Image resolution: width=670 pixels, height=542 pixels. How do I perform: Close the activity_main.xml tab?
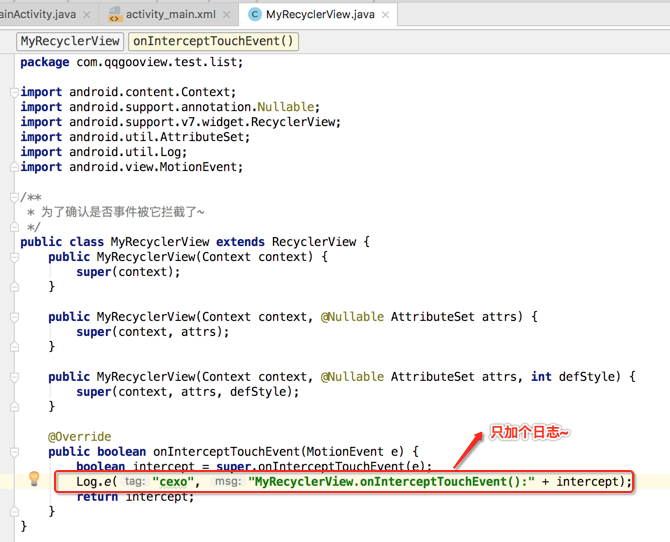coord(226,15)
